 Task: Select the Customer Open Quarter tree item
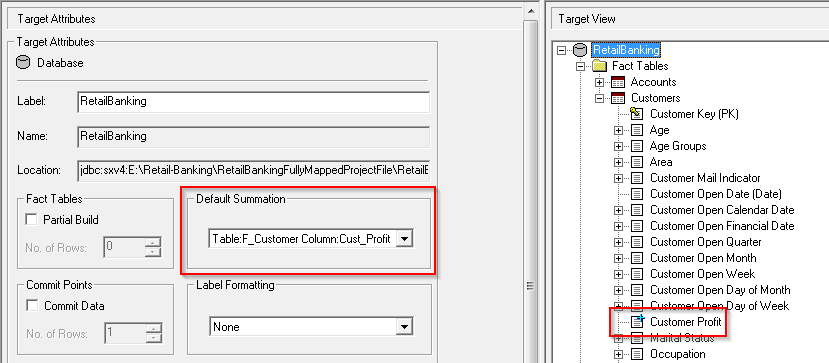pos(705,242)
